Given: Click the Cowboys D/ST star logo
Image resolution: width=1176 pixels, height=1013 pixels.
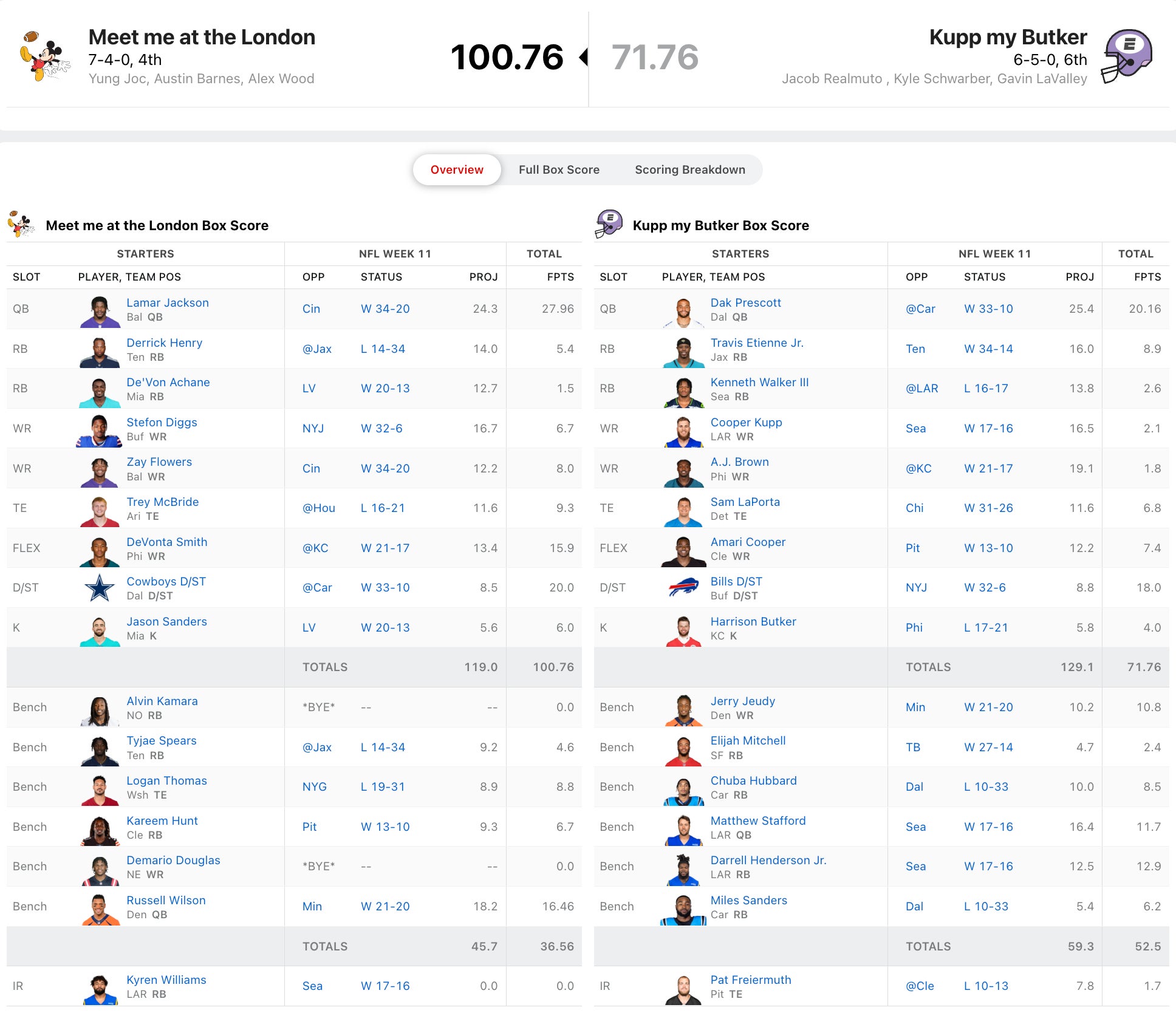Looking at the screenshot, I should click(100, 588).
